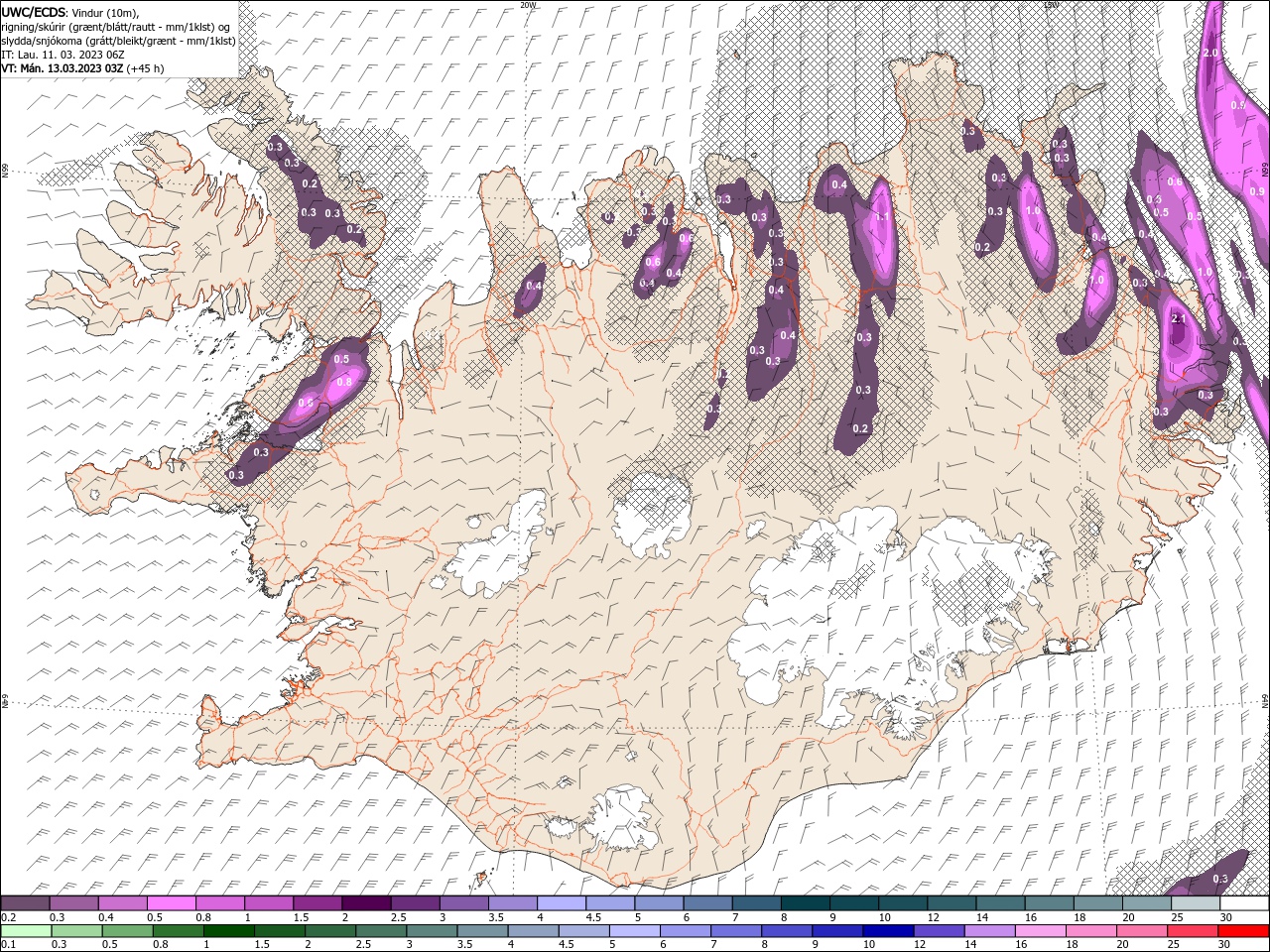Click the snow legend swatch between 1 and 1.5
The height and width of the screenshot is (952, 1270).
point(269,903)
